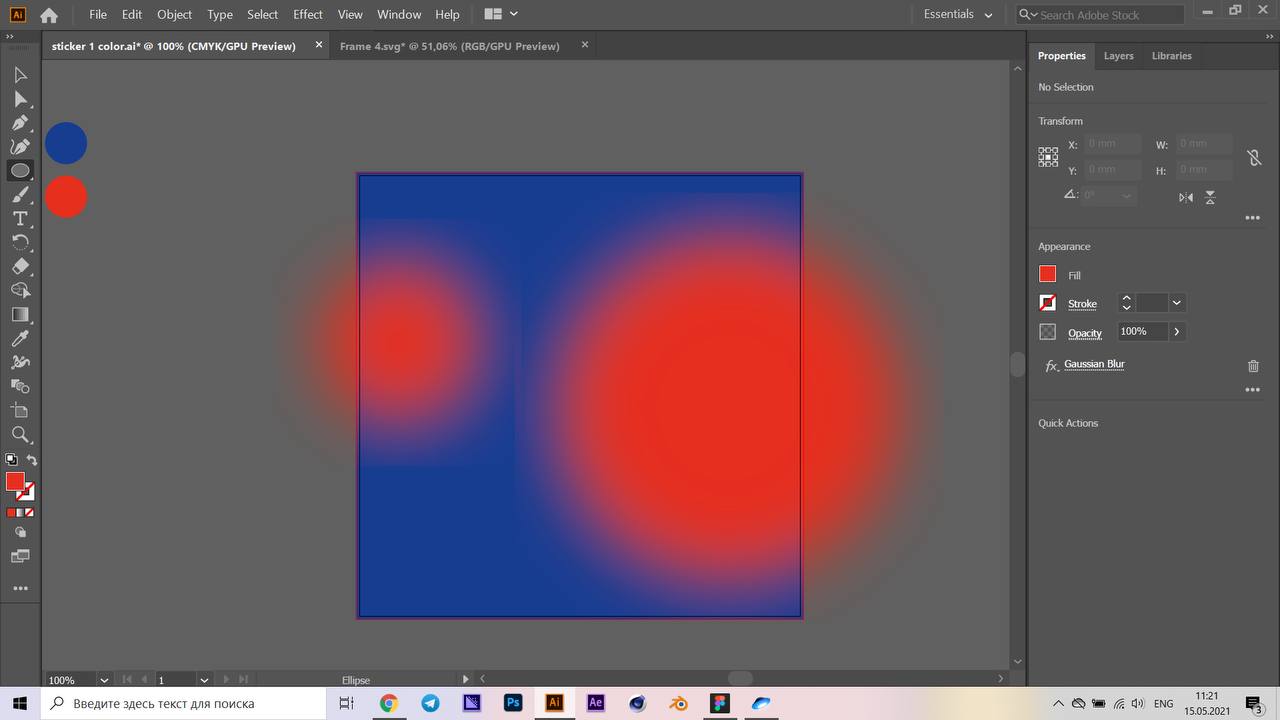Viewport: 1280px width, 720px height.
Task: Switch to the Libraries tab
Action: [1171, 56]
